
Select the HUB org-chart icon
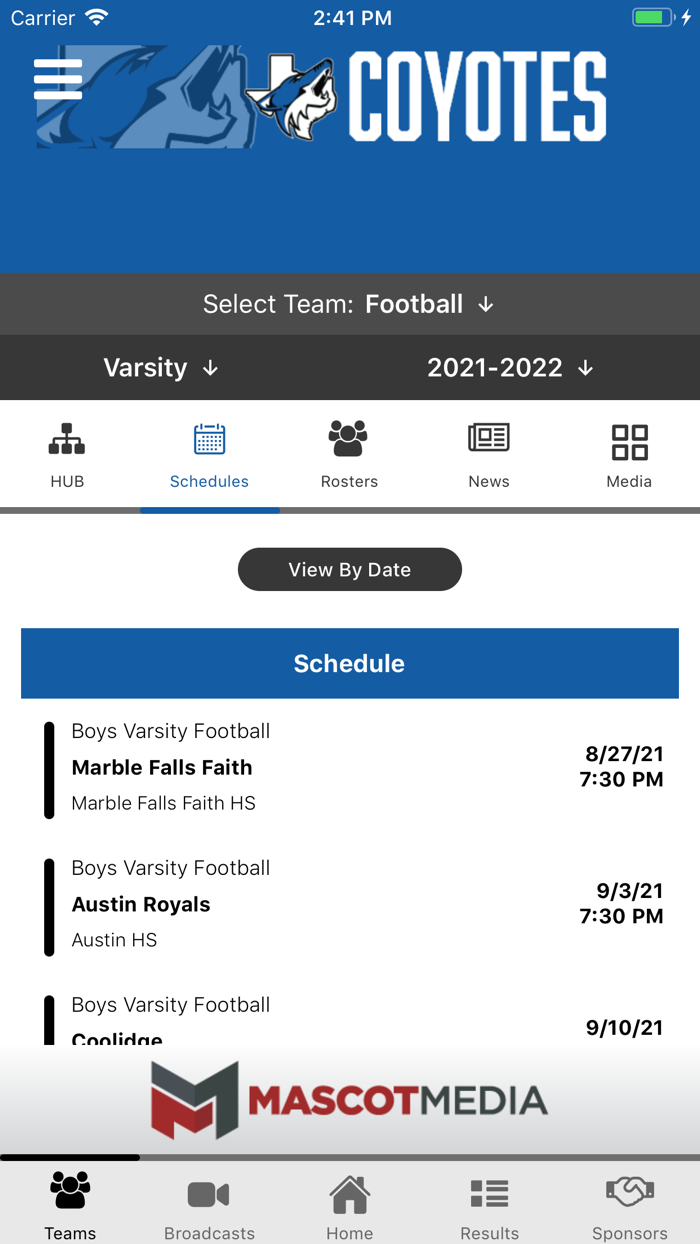[x=67, y=437]
